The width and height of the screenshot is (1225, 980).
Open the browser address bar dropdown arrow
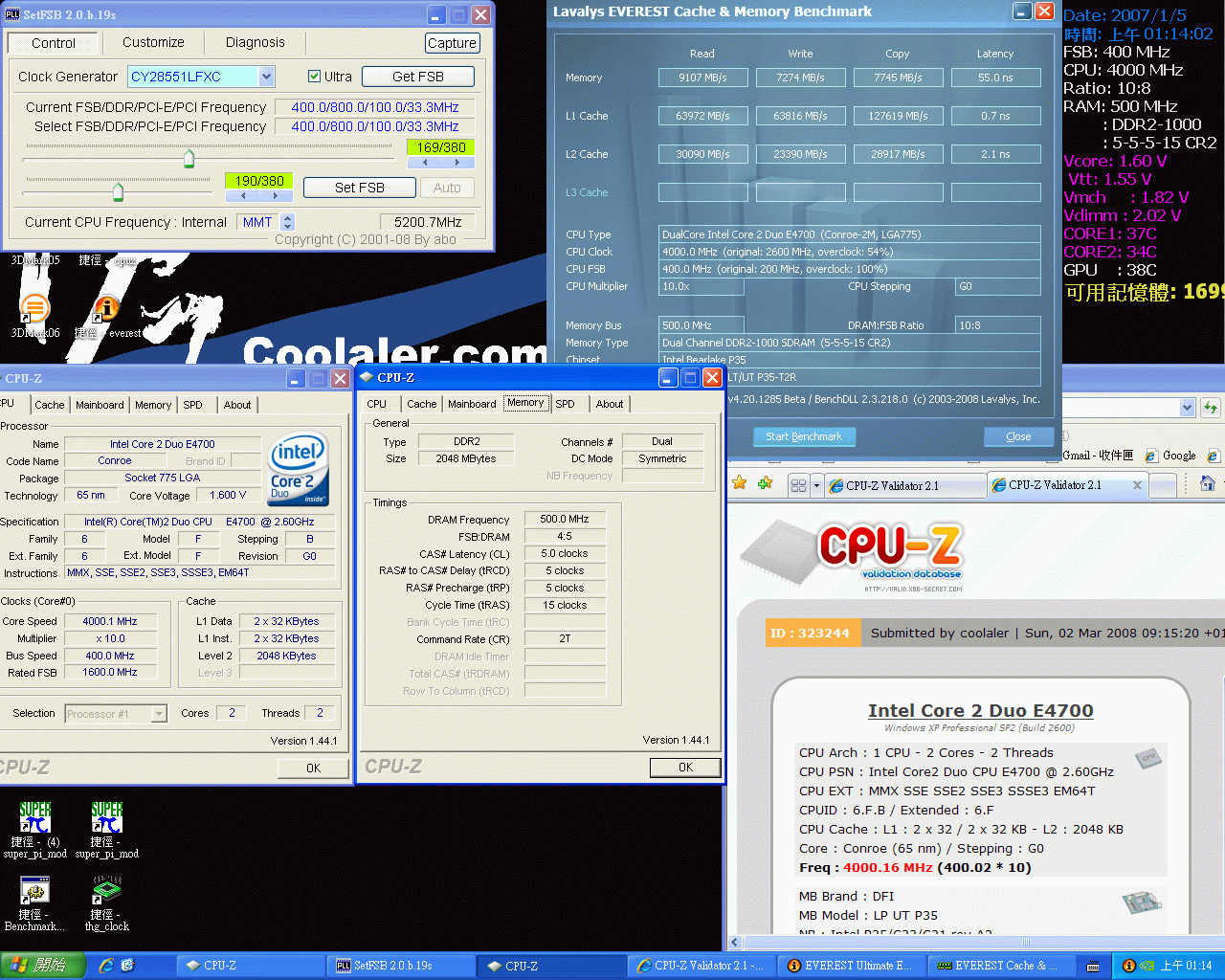[x=1188, y=408]
